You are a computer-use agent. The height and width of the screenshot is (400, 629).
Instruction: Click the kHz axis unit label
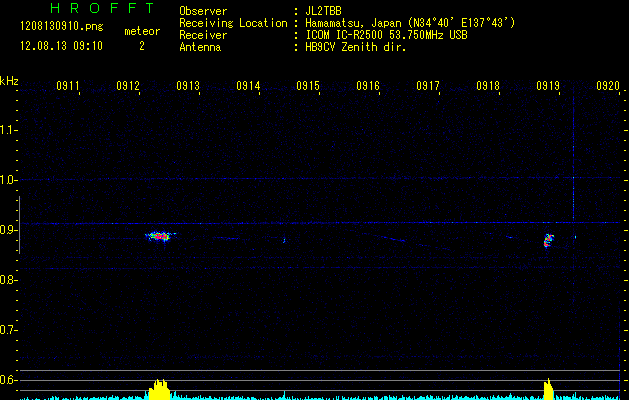(x=9, y=80)
